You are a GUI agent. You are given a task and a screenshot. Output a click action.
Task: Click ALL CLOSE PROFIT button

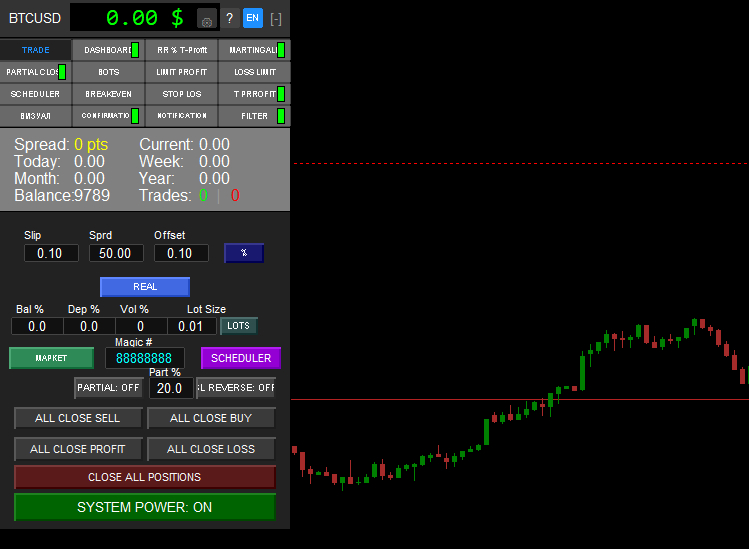tap(78, 449)
